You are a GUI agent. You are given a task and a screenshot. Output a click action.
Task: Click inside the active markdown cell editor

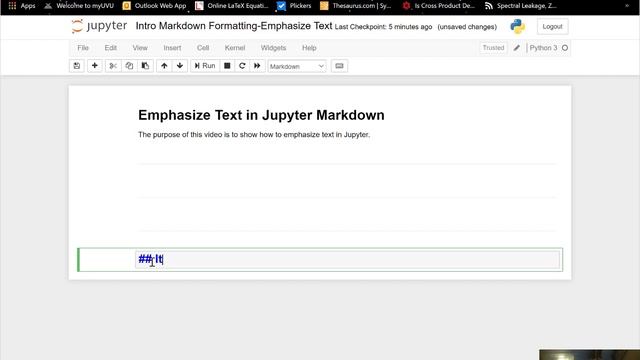pyautogui.click(x=347, y=260)
